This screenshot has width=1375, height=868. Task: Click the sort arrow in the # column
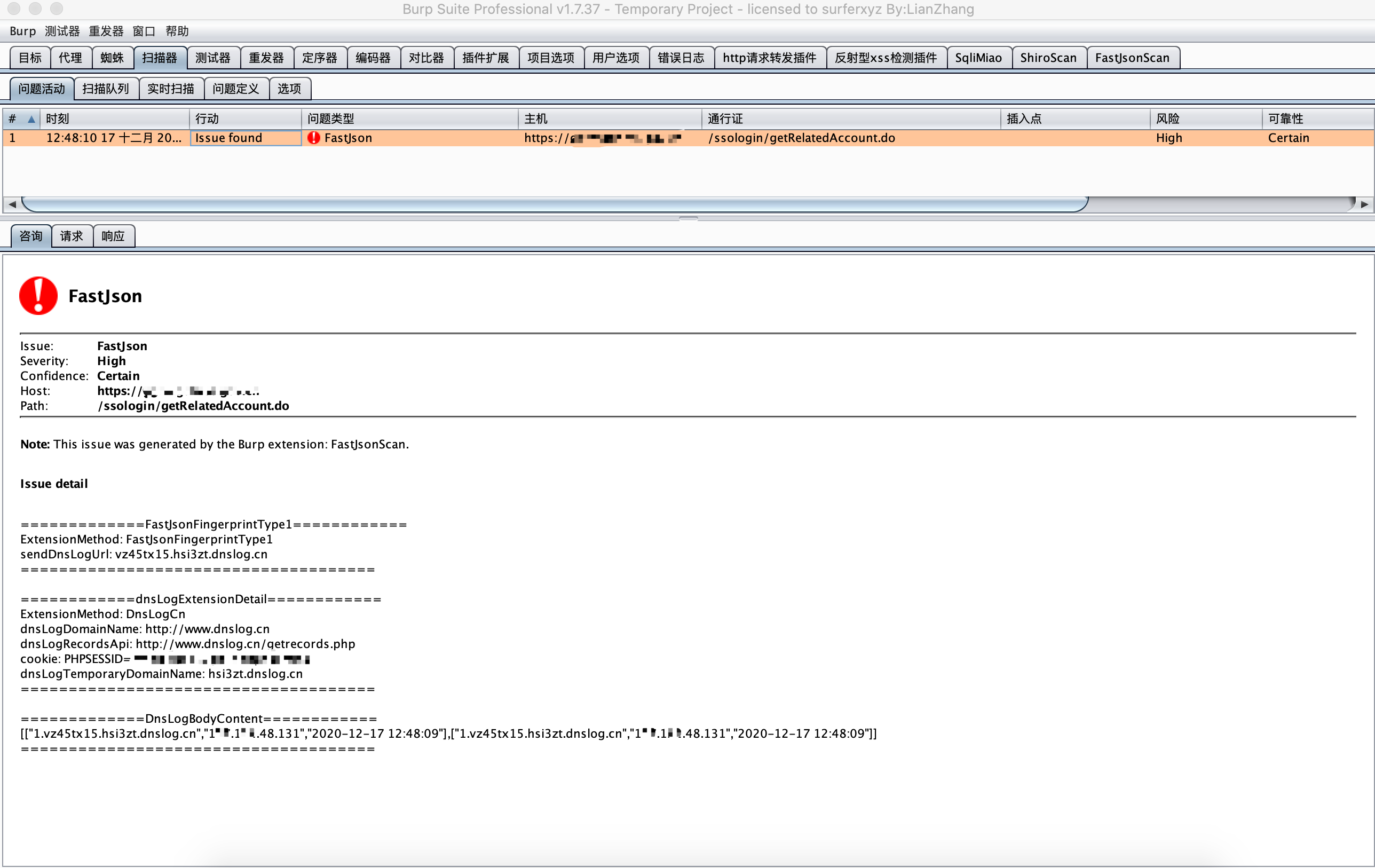[31, 119]
